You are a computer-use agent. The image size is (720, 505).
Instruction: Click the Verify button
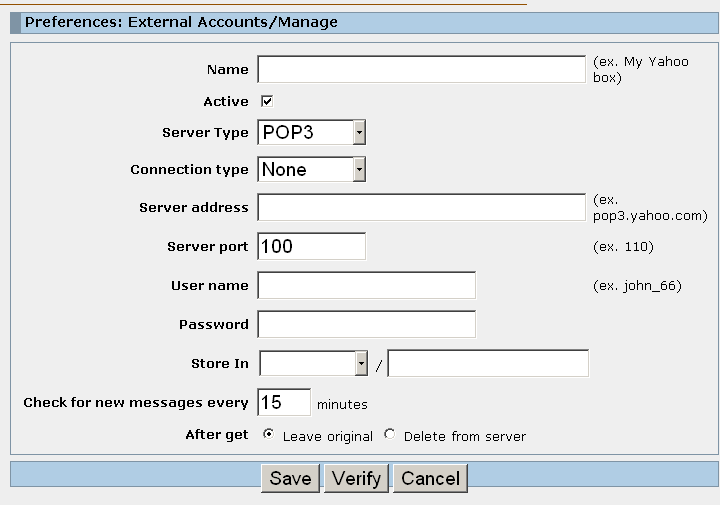click(356, 478)
